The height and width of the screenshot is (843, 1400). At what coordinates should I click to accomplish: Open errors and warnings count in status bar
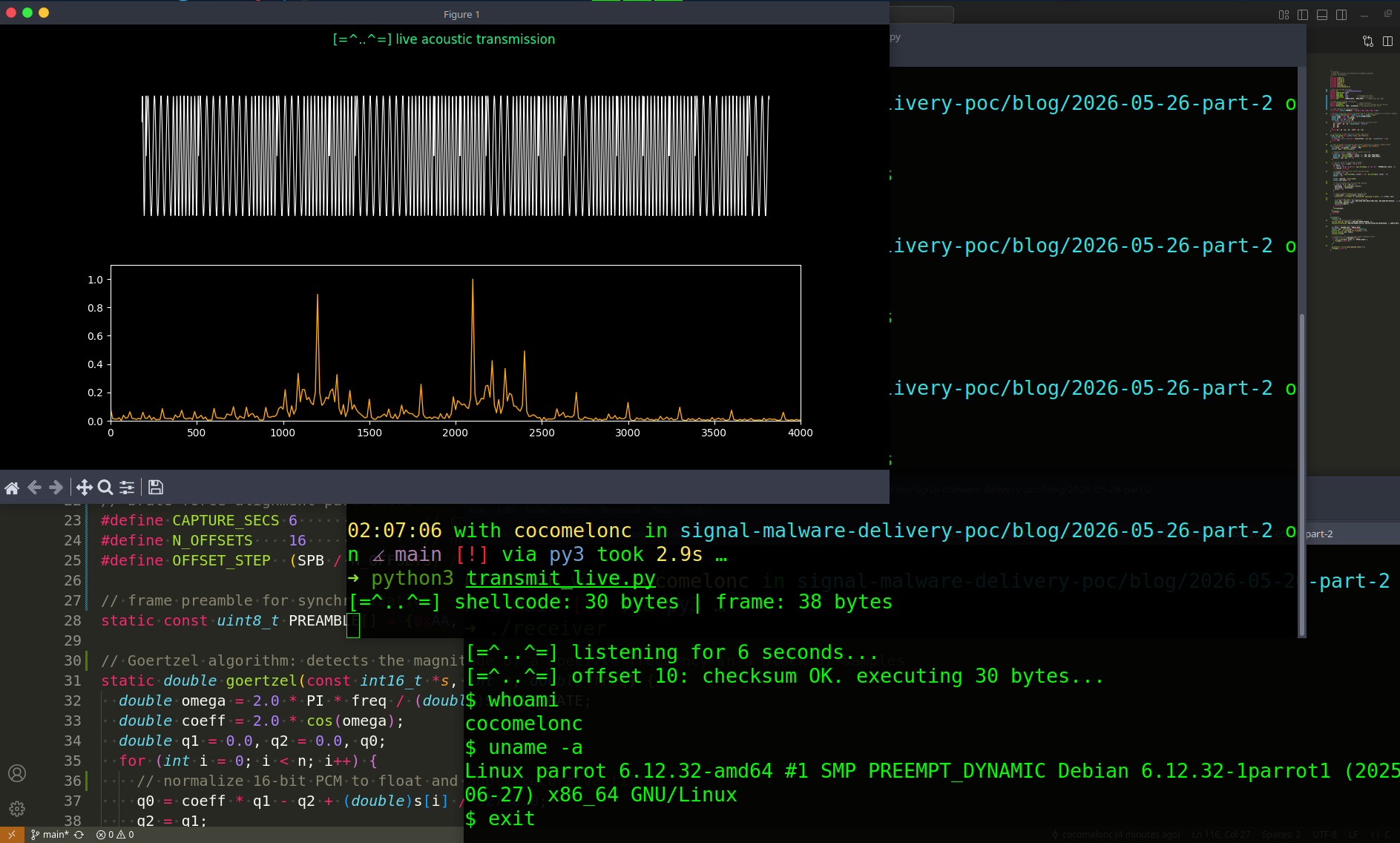115,835
